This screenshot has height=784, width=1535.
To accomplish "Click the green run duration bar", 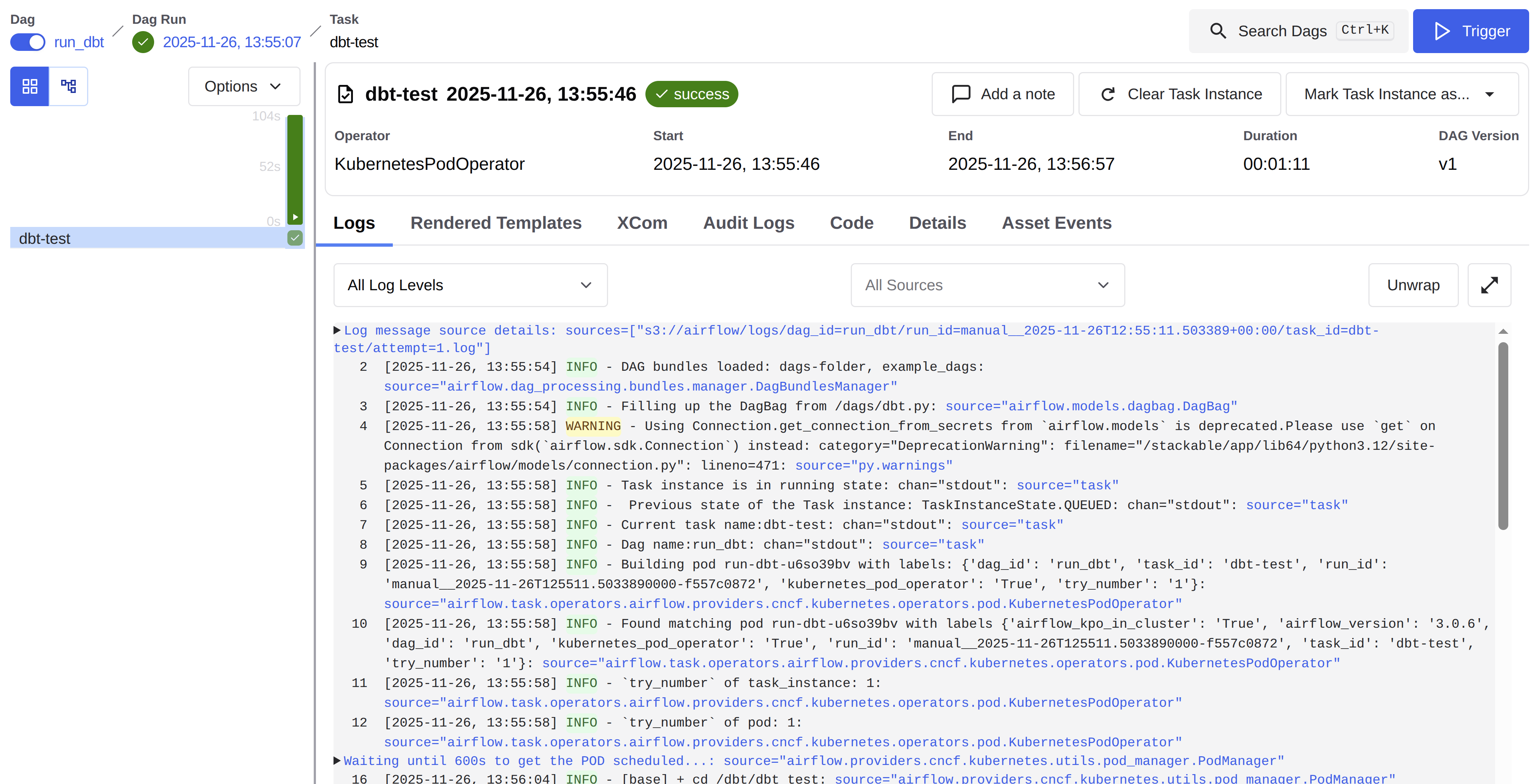I will [x=295, y=167].
